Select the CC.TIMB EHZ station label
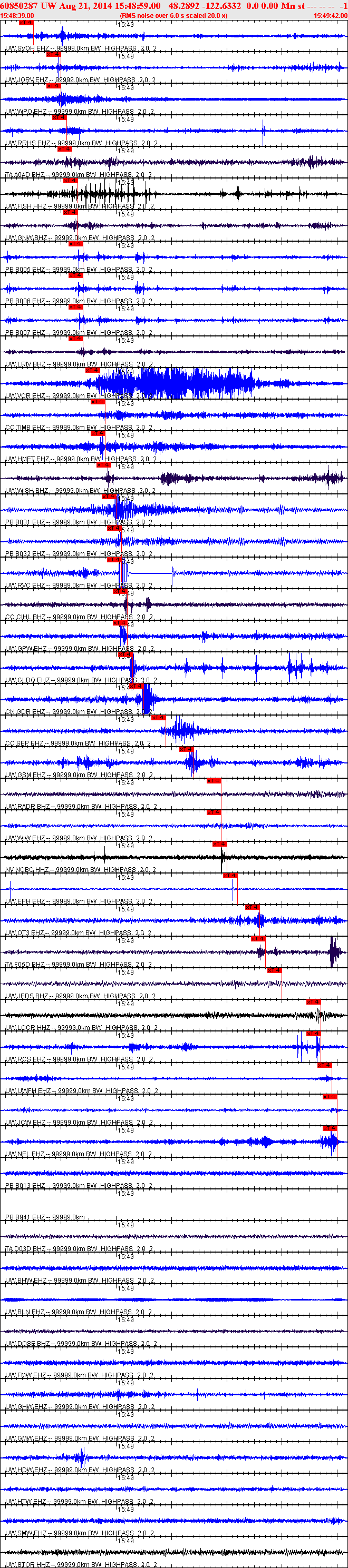Image resolution: width=348 pixels, height=1568 pixels. 79,428
